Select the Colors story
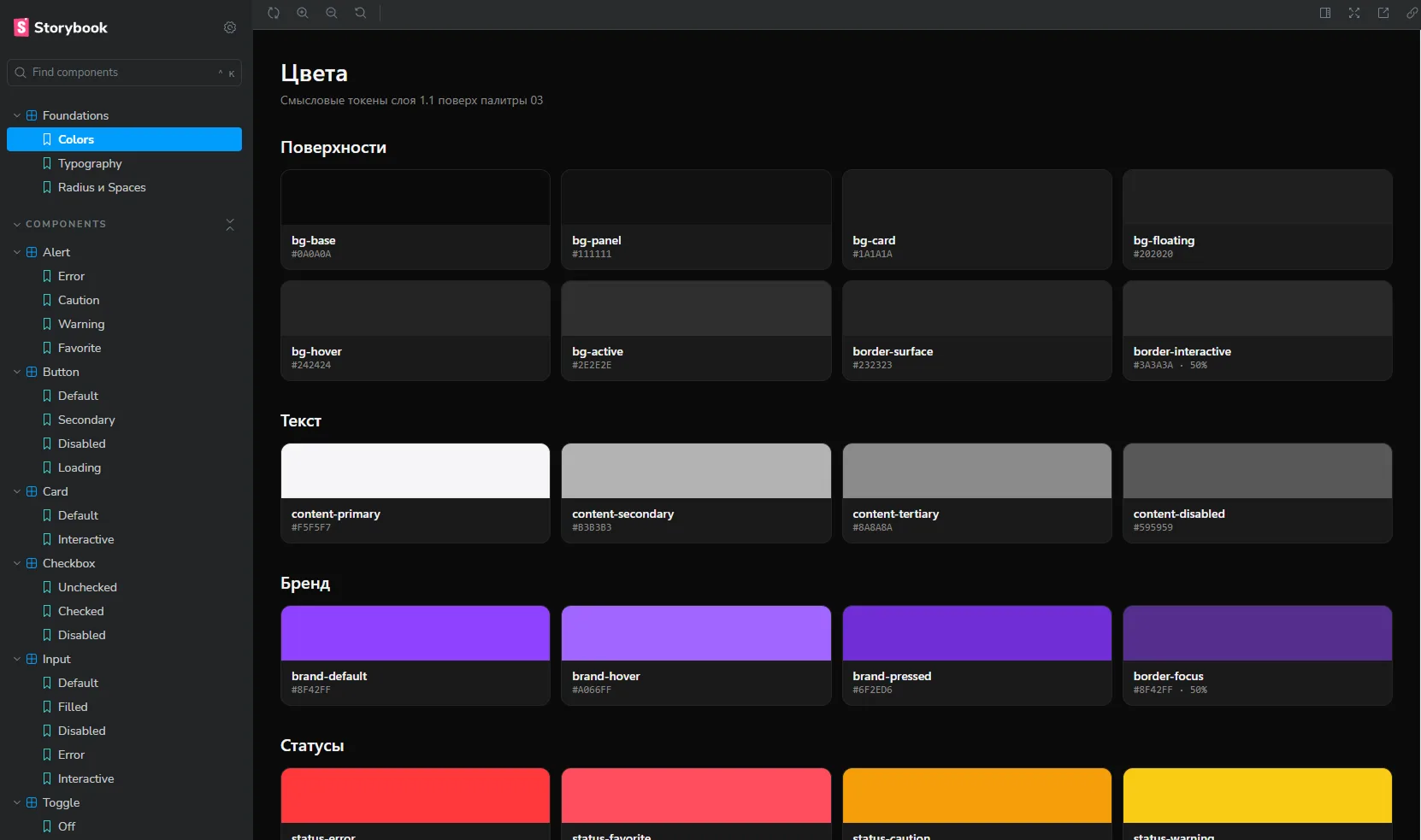This screenshot has height=840, width=1421. tap(124, 139)
